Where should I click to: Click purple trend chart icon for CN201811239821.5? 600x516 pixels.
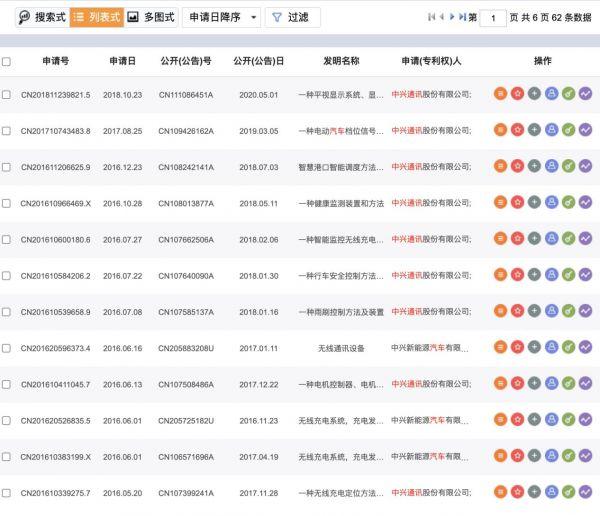click(x=585, y=93)
